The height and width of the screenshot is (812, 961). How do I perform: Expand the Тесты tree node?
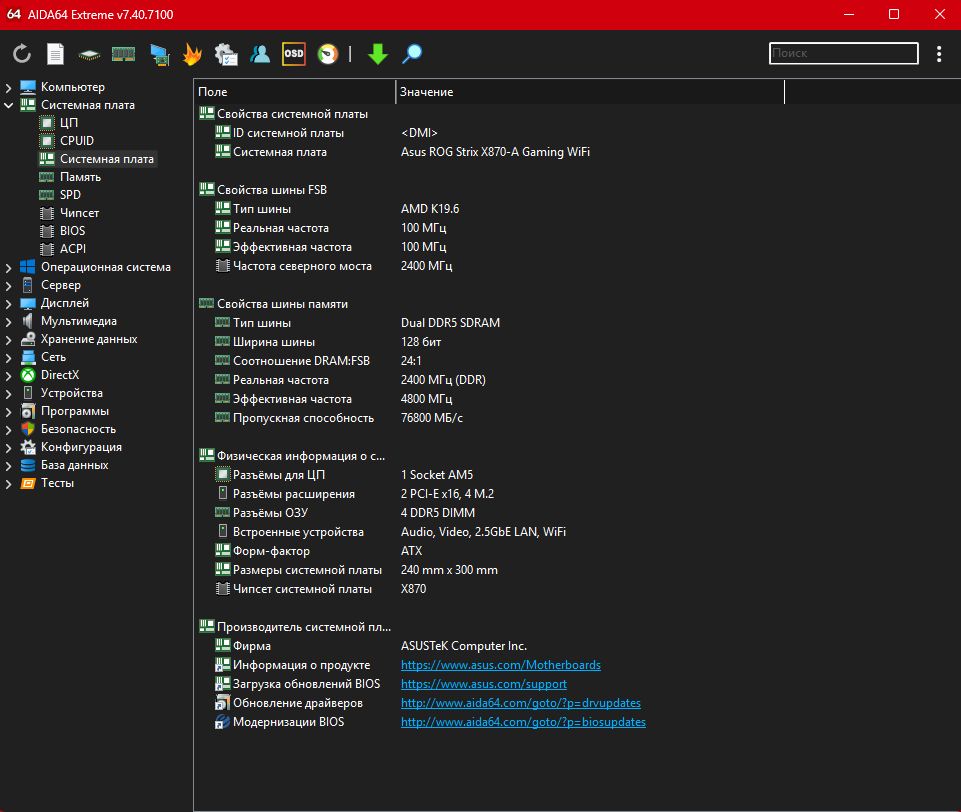(9, 484)
